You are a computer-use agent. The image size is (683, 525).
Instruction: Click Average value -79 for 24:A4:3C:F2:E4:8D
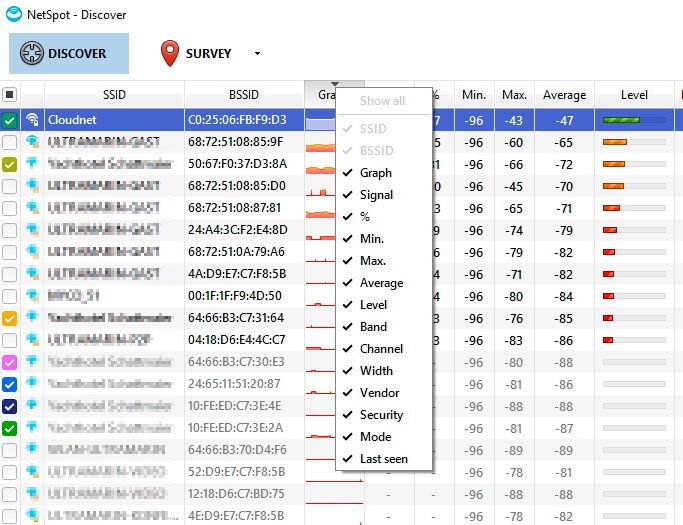click(x=565, y=230)
